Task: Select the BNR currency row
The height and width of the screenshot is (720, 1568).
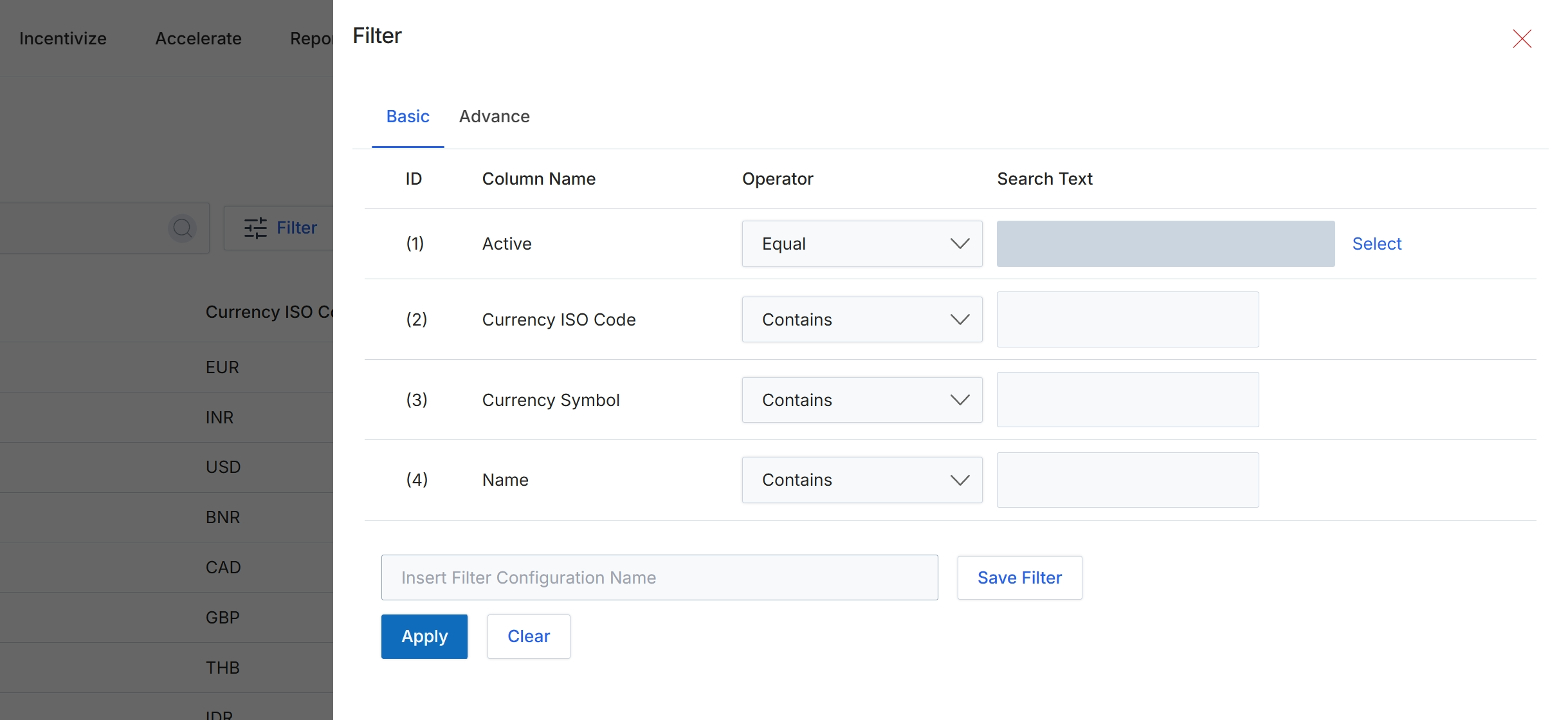Action: (167, 517)
